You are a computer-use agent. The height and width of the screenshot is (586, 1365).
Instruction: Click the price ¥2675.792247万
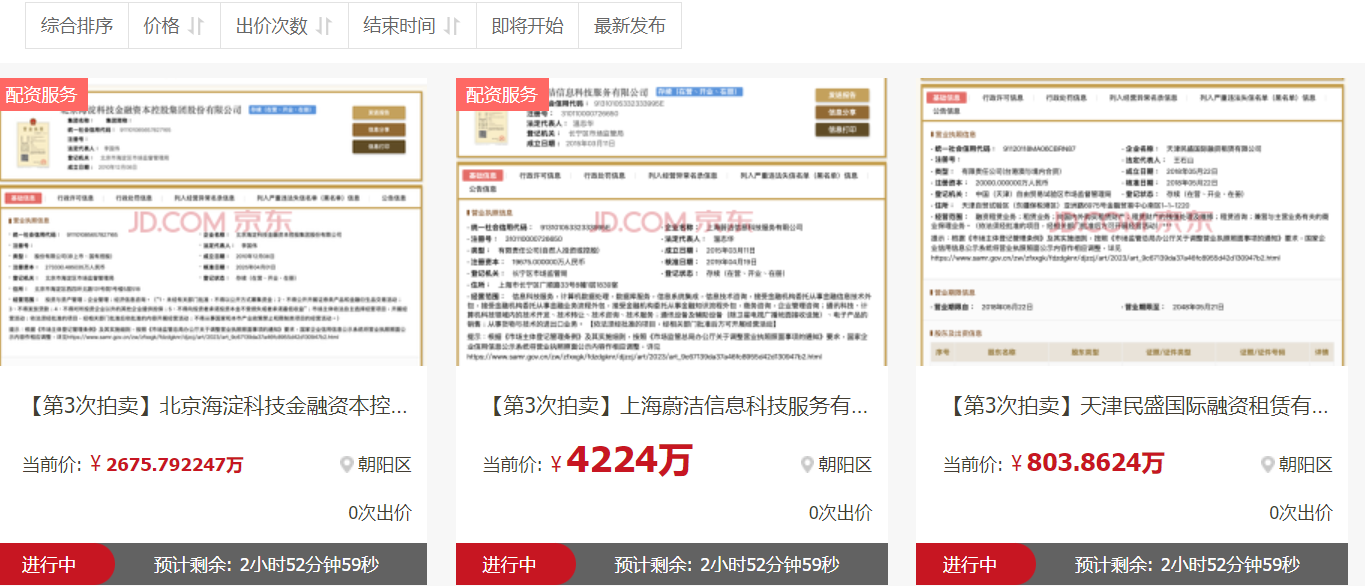tap(166, 465)
